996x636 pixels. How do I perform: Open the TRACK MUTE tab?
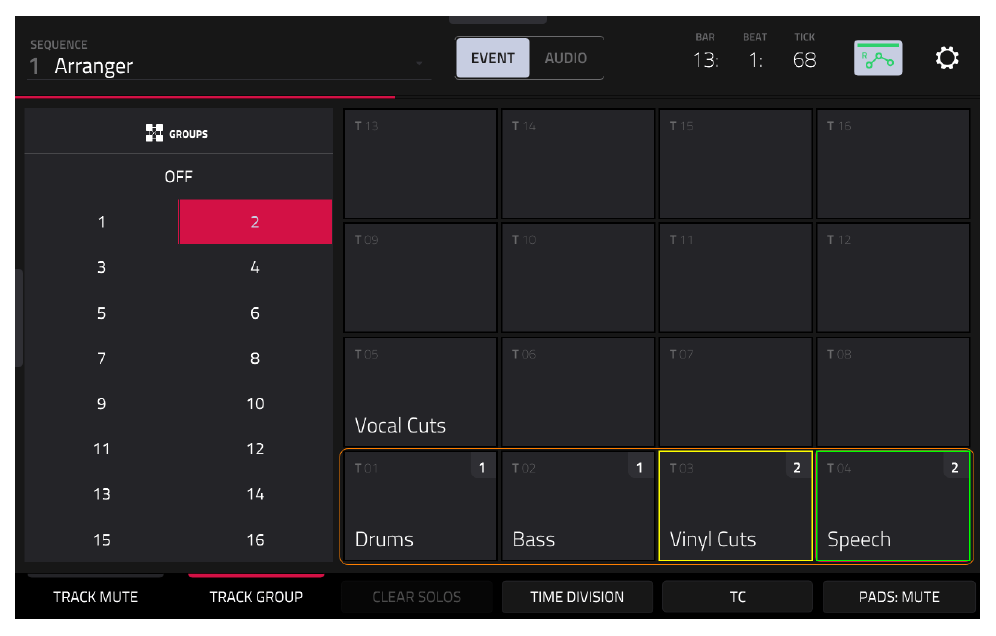(x=95, y=597)
